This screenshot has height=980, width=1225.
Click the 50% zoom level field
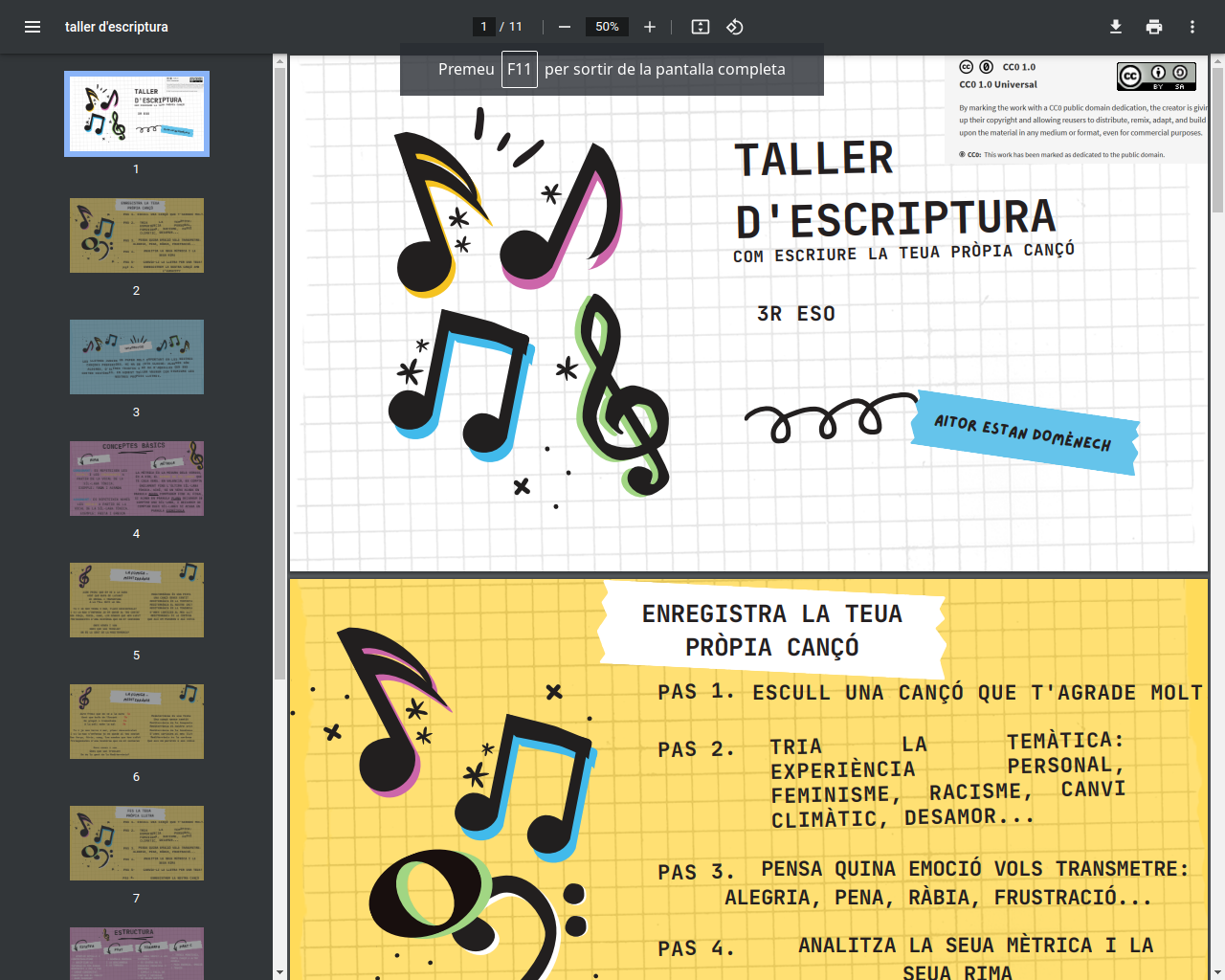(607, 27)
